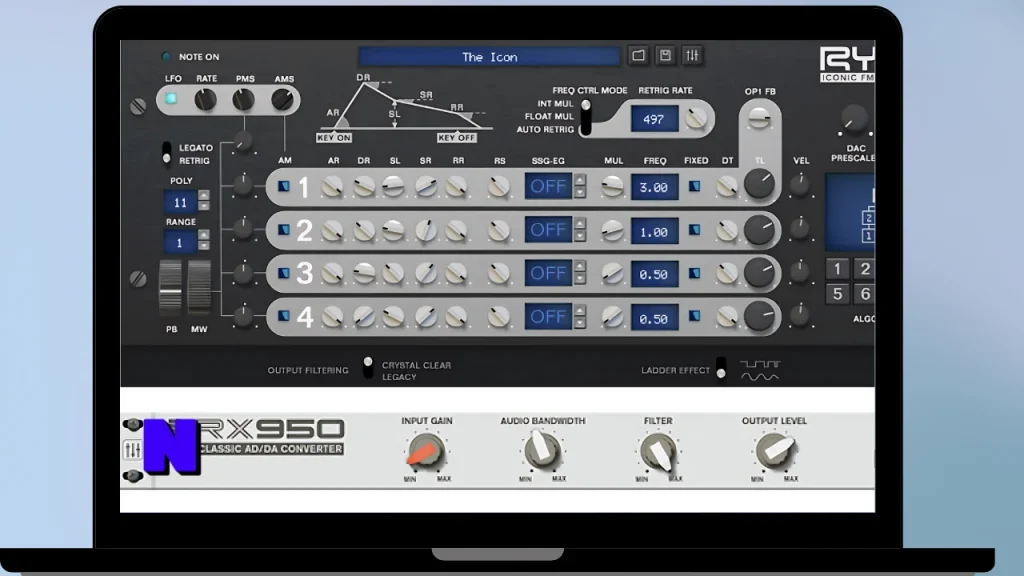This screenshot has width=1024, height=576.
Task: Click the DAC Prescale knob
Action: click(x=854, y=119)
